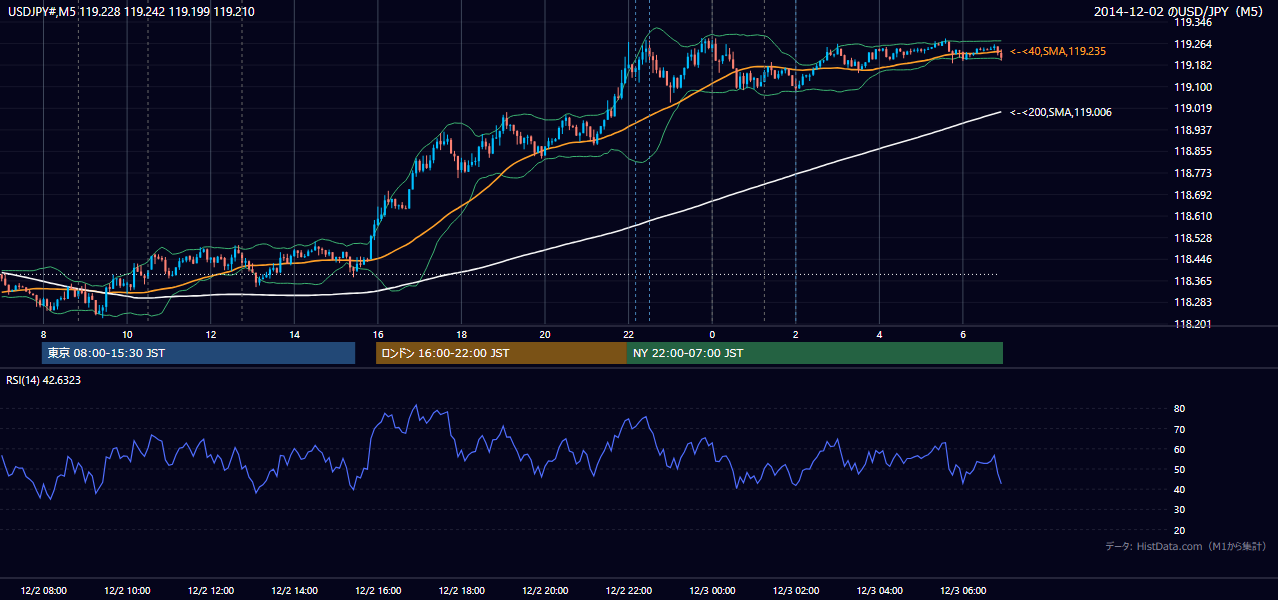Click price axis value 119.346
This screenshot has width=1278, height=600.
1192,22
